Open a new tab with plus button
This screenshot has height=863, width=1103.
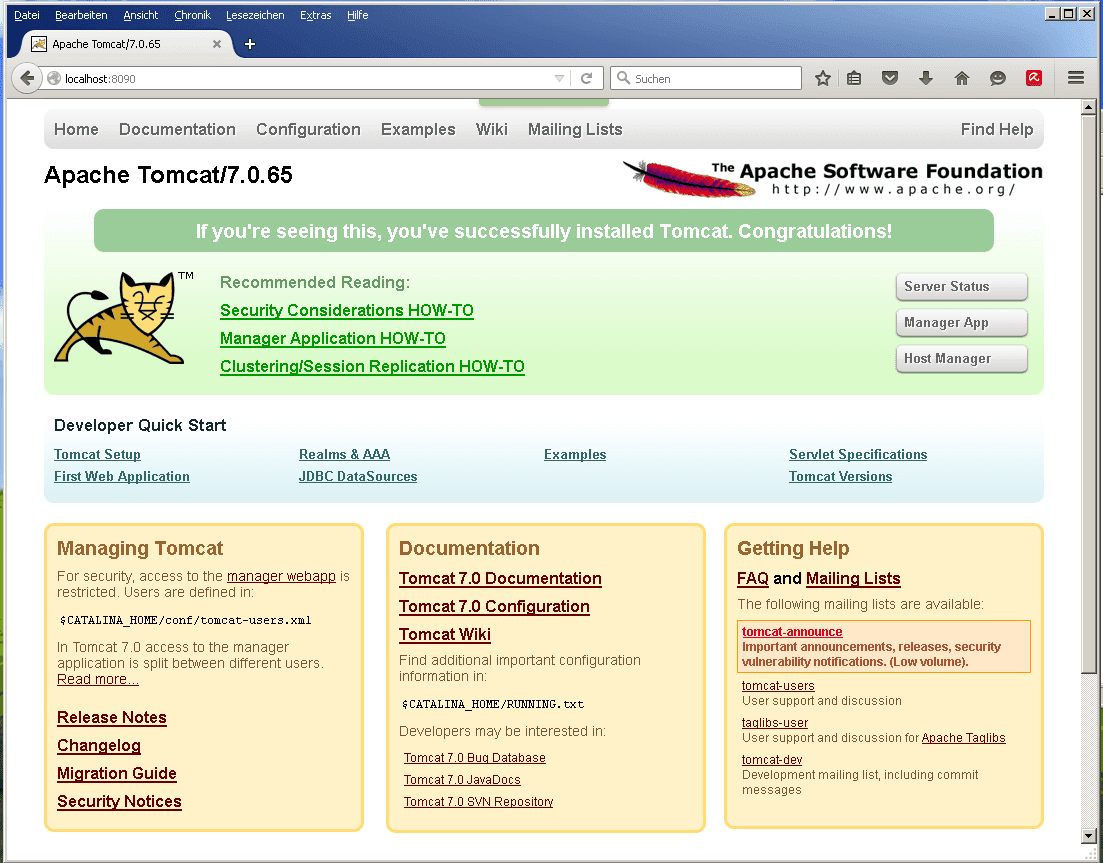pyautogui.click(x=250, y=44)
